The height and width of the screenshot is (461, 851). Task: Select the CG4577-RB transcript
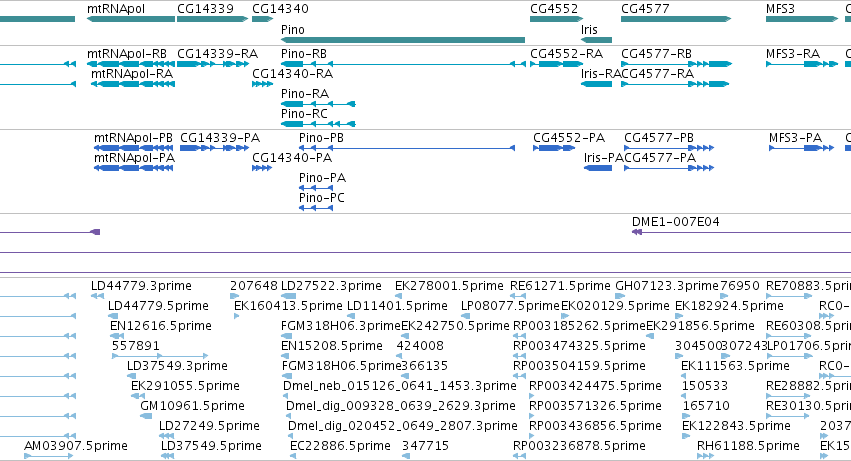pos(676,64)
